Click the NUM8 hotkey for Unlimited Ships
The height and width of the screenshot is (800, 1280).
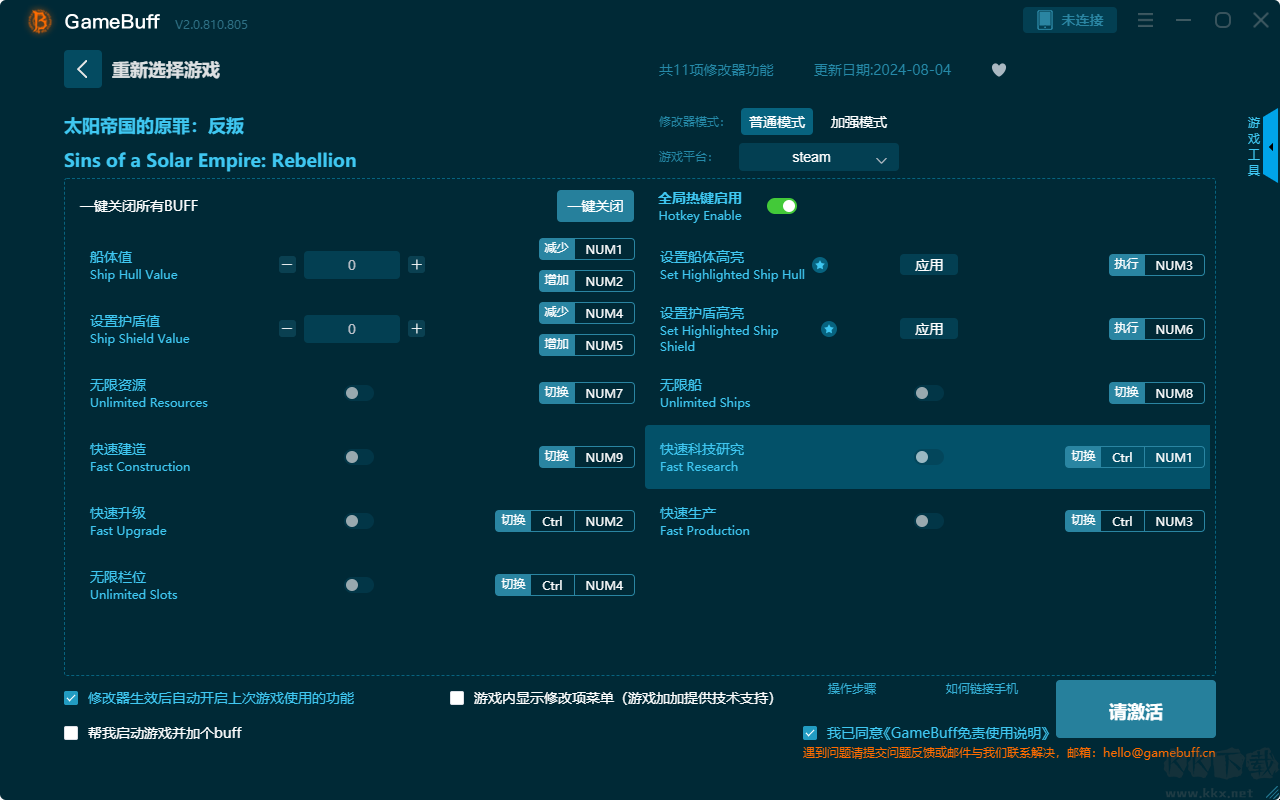click(x=1157, y=393)
